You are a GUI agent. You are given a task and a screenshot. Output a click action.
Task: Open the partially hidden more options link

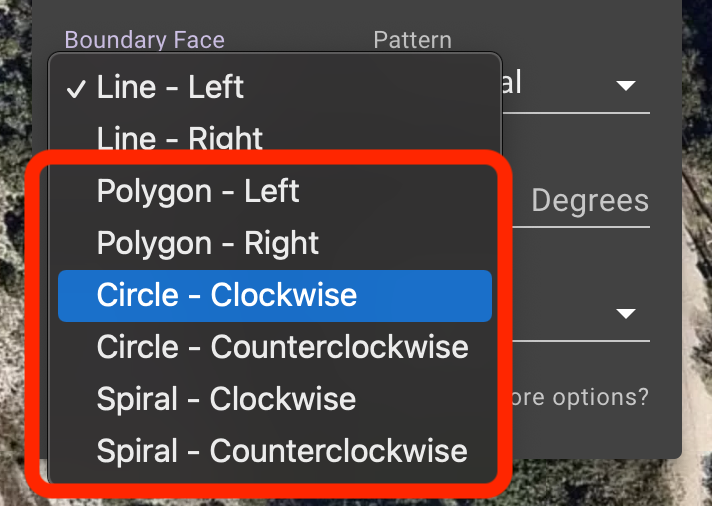coord(581,397)
